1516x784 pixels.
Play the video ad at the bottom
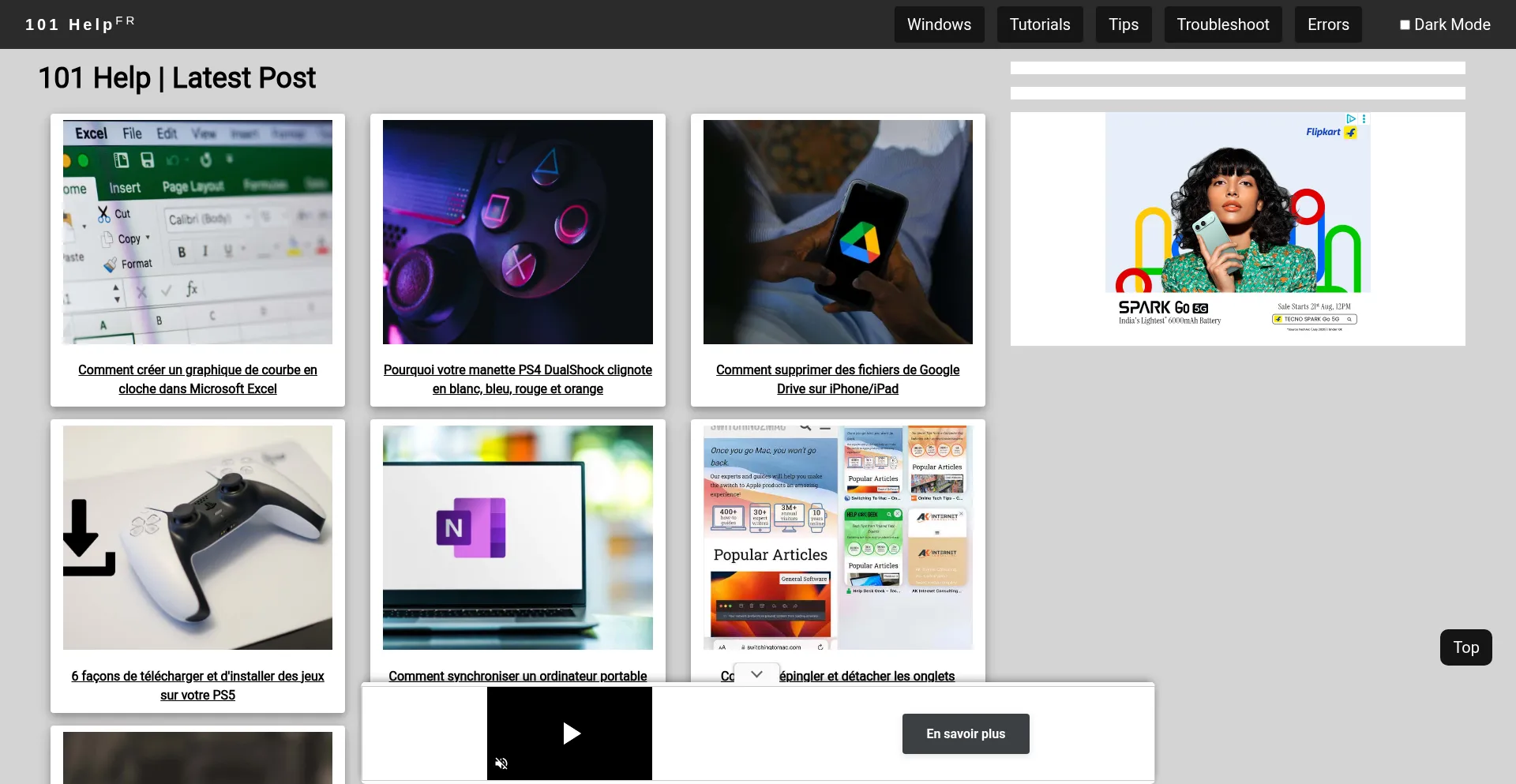[x=572, y=733]
